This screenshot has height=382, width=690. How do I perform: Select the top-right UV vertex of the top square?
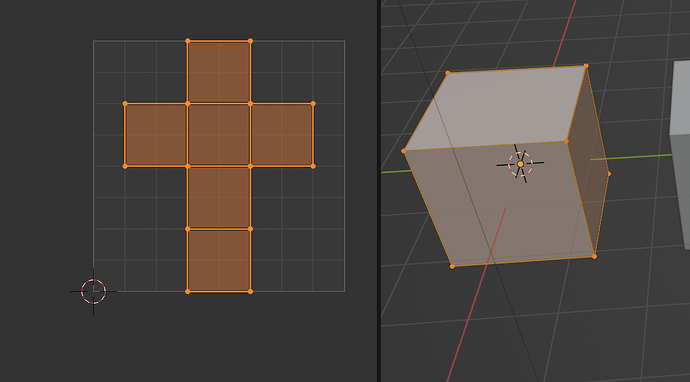pos(250,41)
